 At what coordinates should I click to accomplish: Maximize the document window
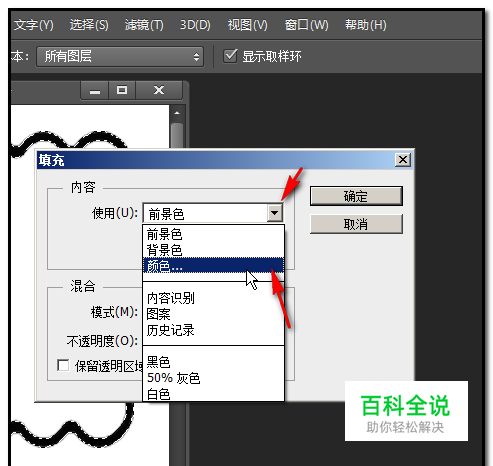pyautogui.click(x=122, y=90)
